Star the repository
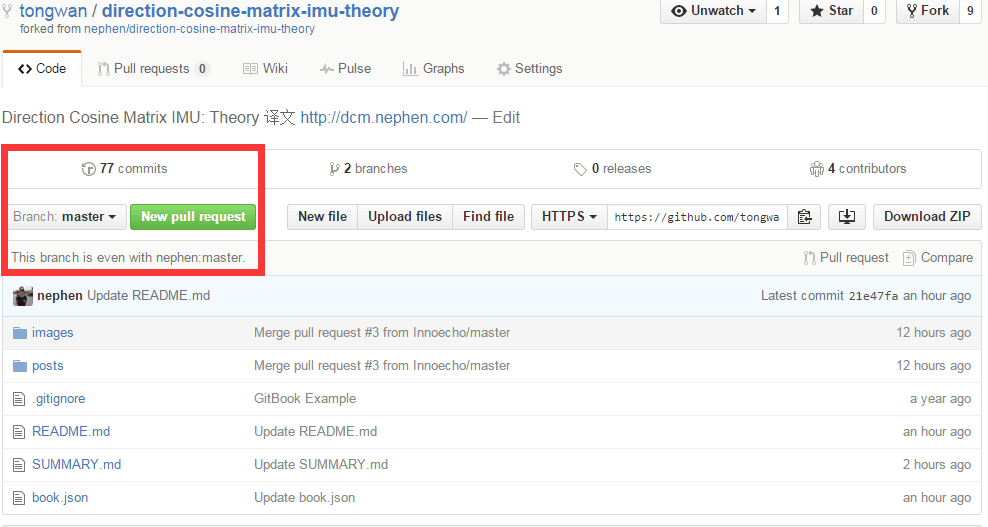 [x=831, y=11]
